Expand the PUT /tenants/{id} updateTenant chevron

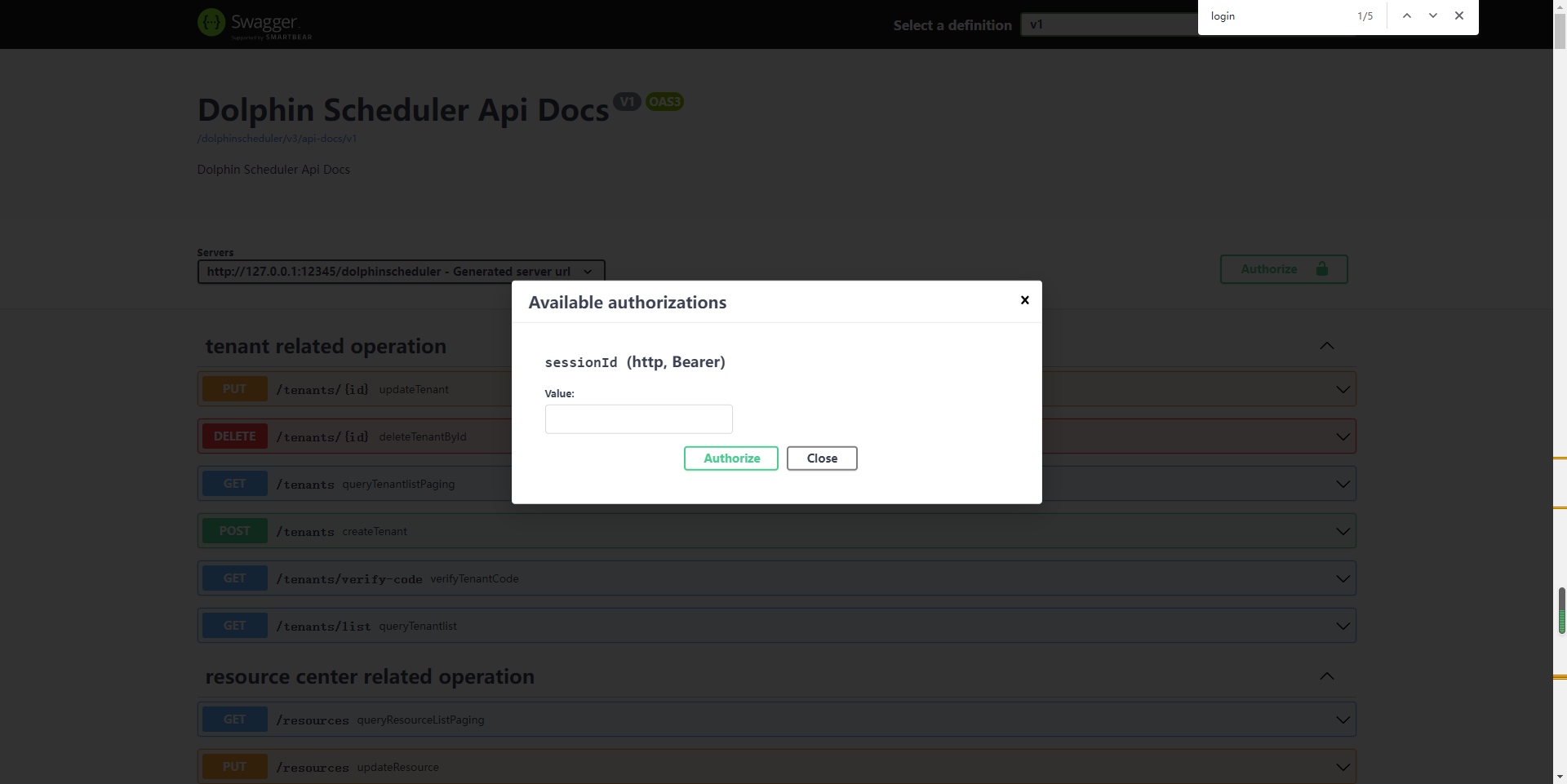[1343, 389]
